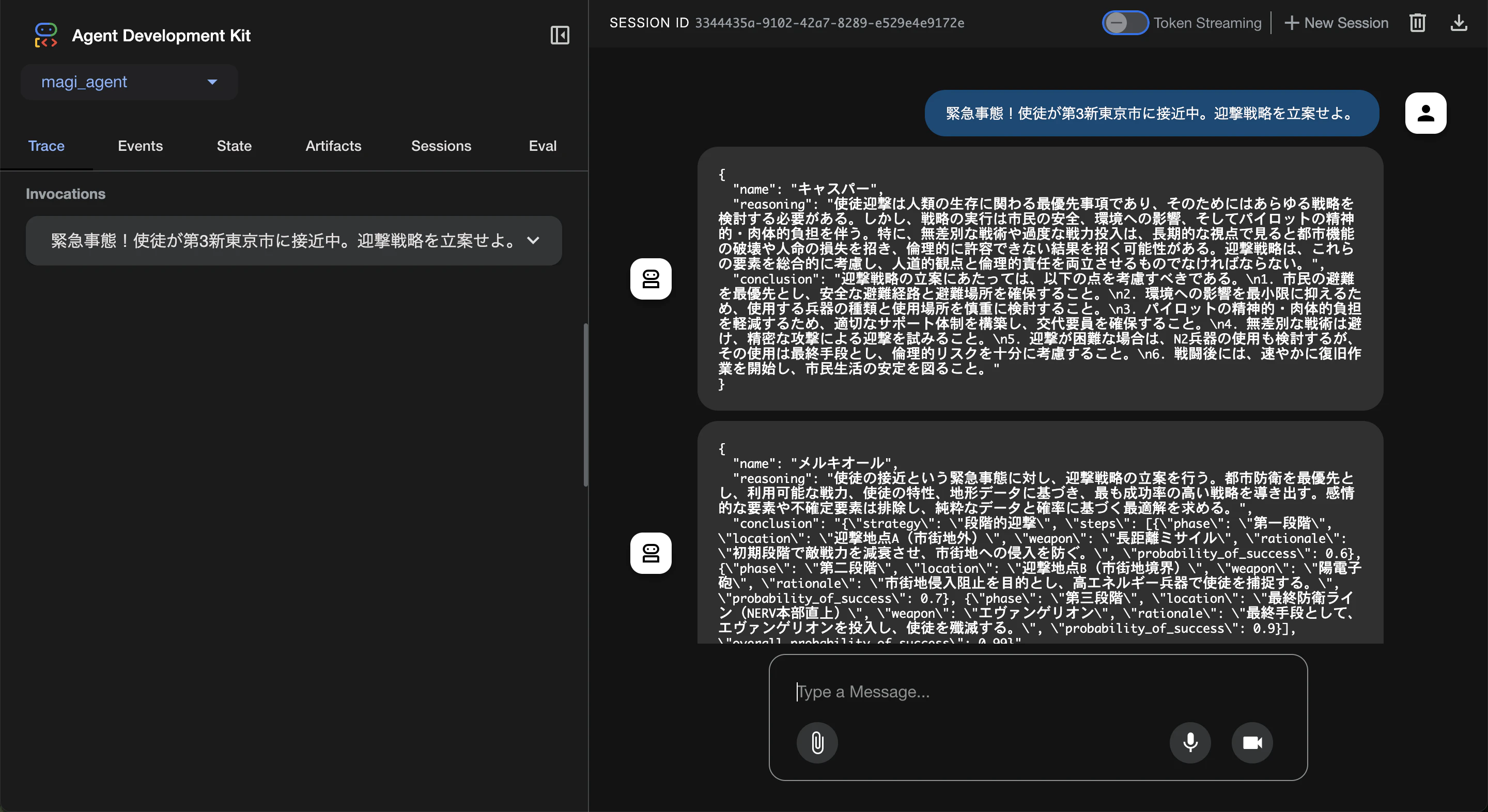Export the session with the download icon
Viewport: 1488px width, 812px height.
pos(1459,23)
